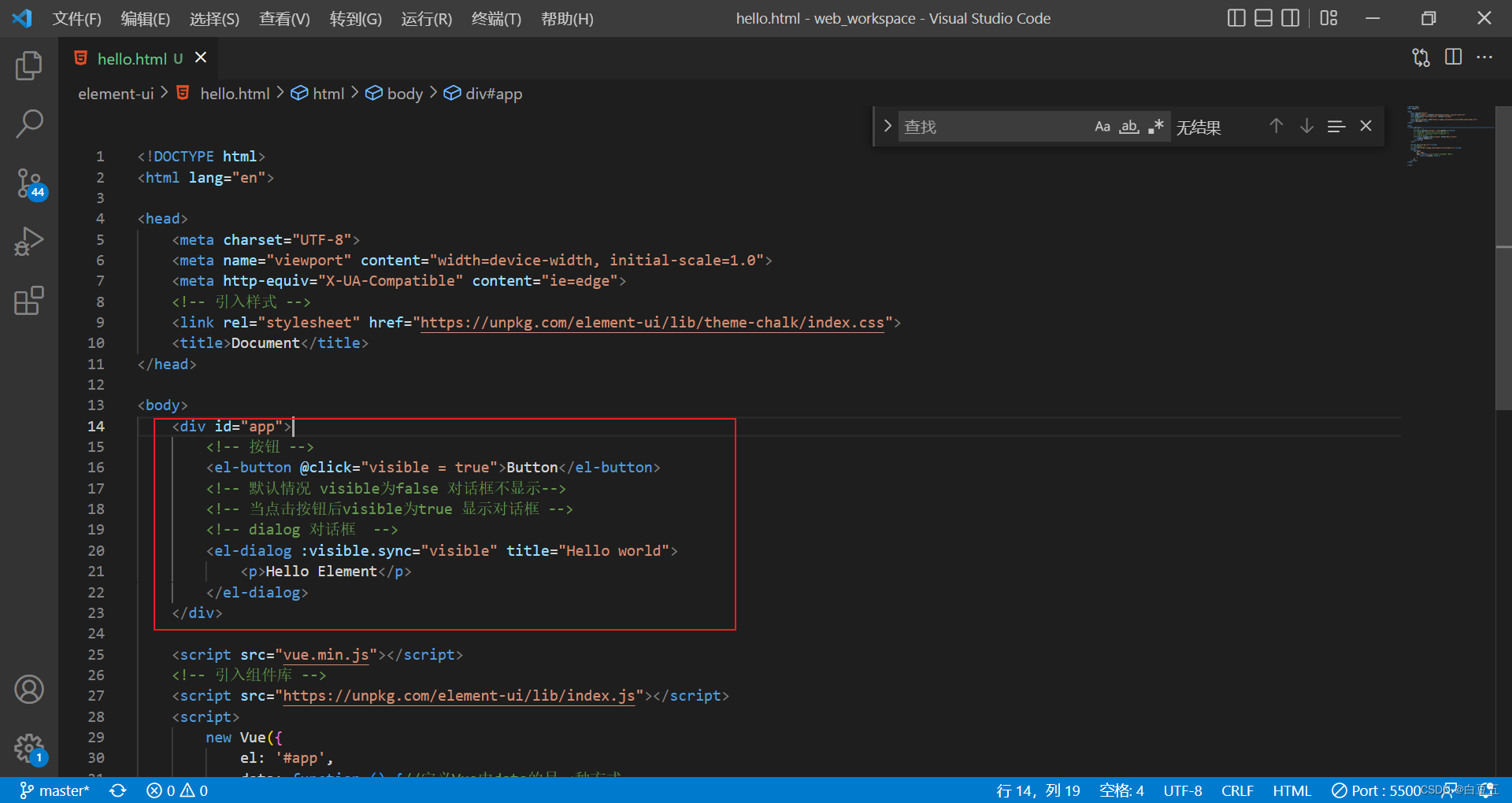The height and width of the screenshot is (803, 1512).
Task: Open the hello.html breadcrumb item
Action: tap(224, 94)
